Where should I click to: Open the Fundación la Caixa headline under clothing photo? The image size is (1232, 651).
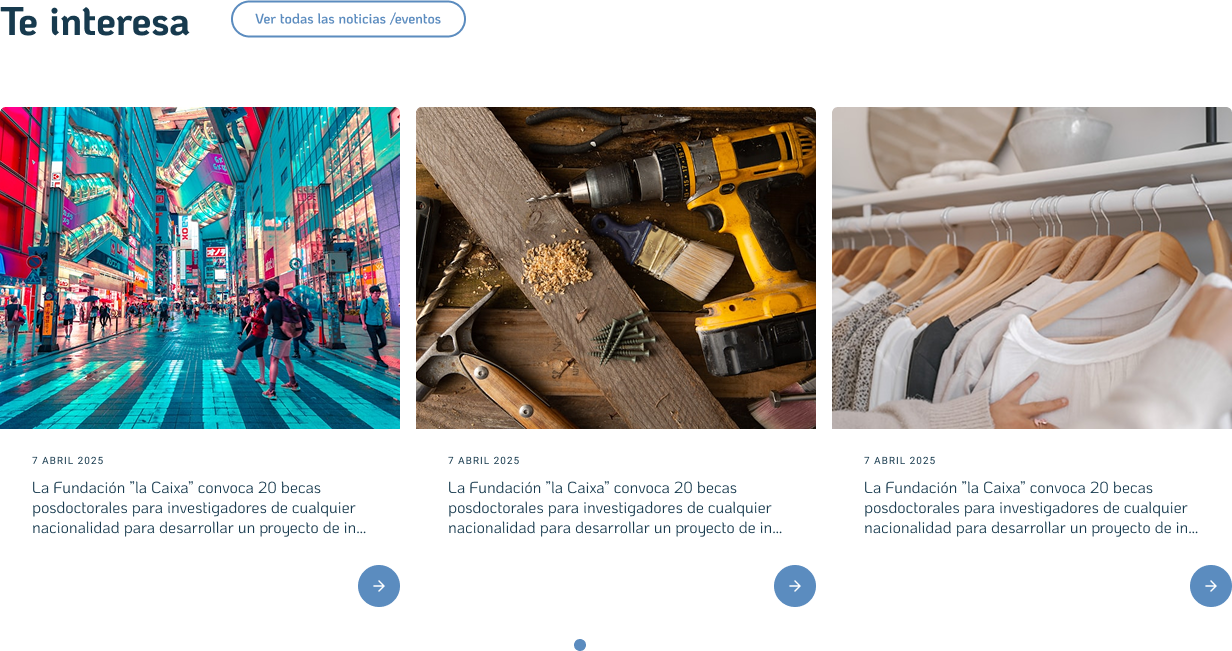pos(1031,508)
